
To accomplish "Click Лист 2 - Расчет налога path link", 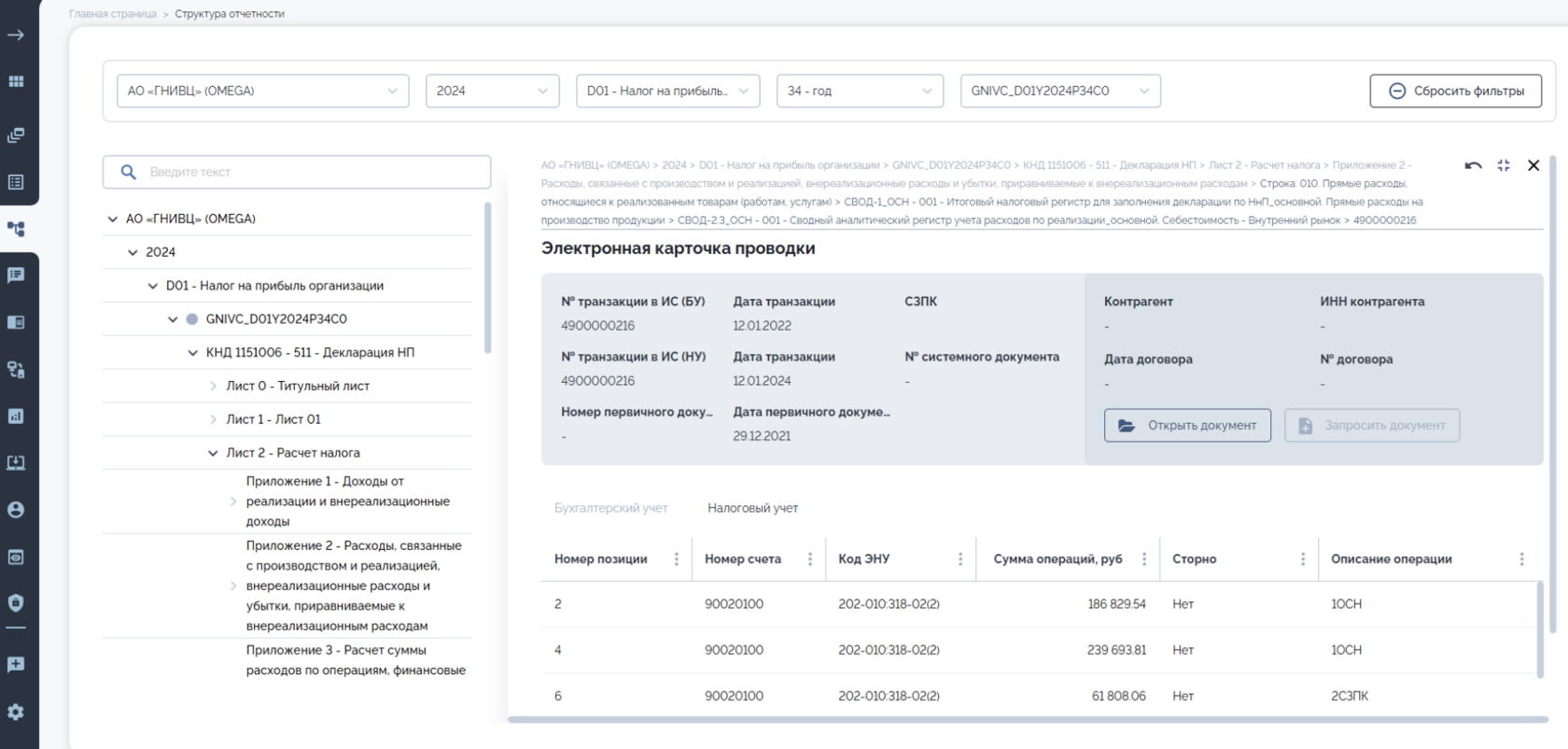I will click(1265, 165).
